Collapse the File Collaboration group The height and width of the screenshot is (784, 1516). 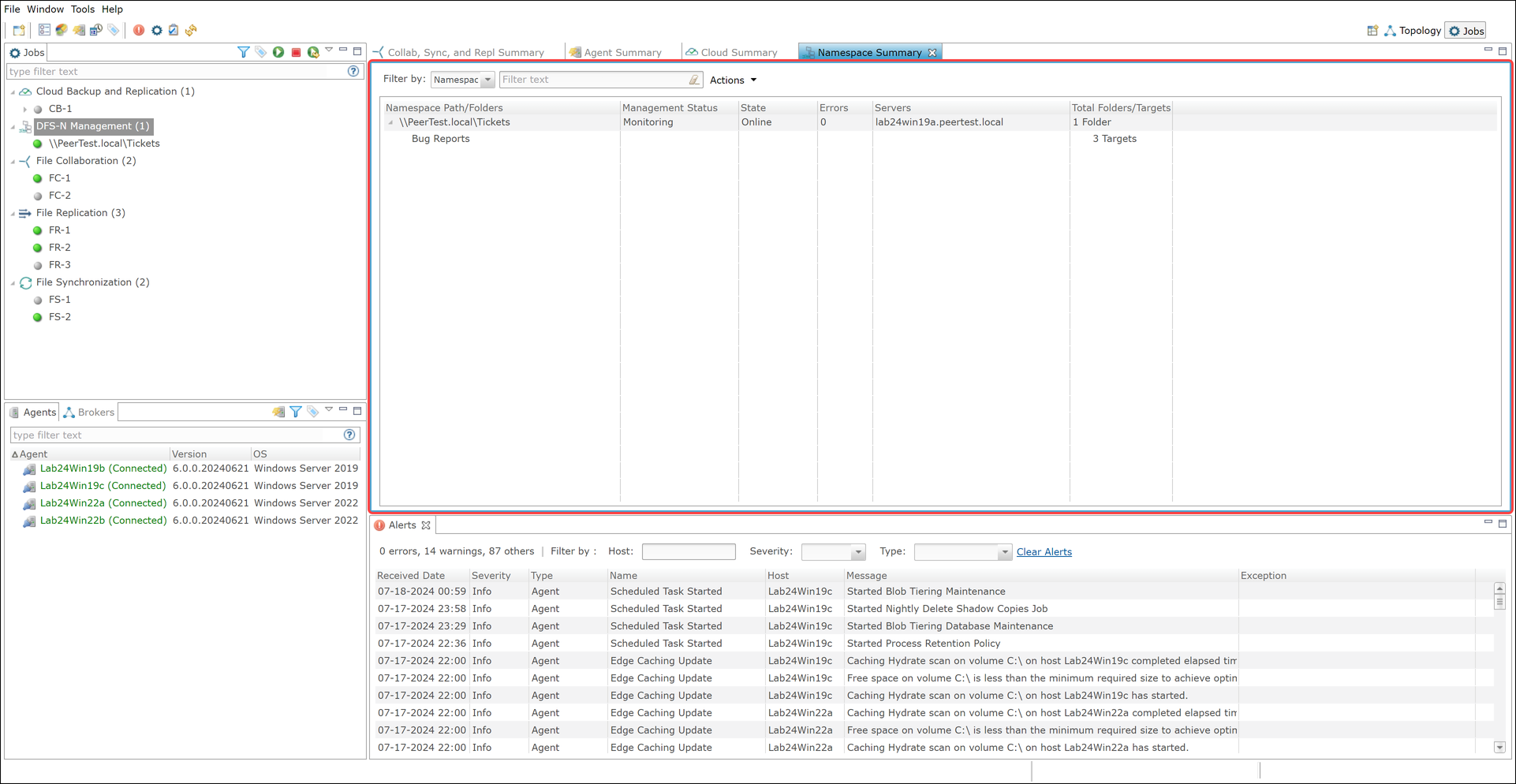click(x=13, y=161)
